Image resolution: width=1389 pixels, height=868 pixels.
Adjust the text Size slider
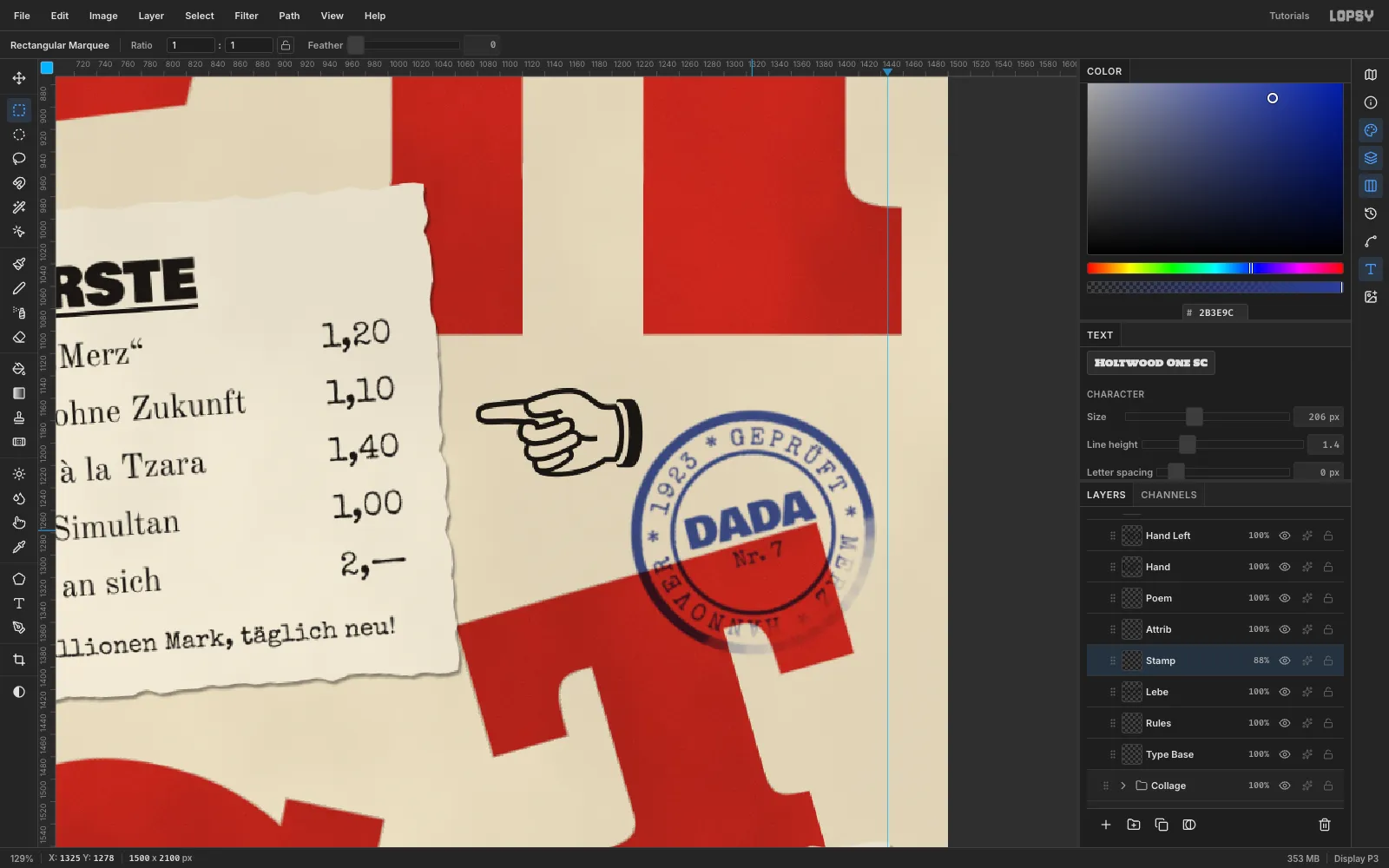pyautogui.click(x=1207, y=417)
